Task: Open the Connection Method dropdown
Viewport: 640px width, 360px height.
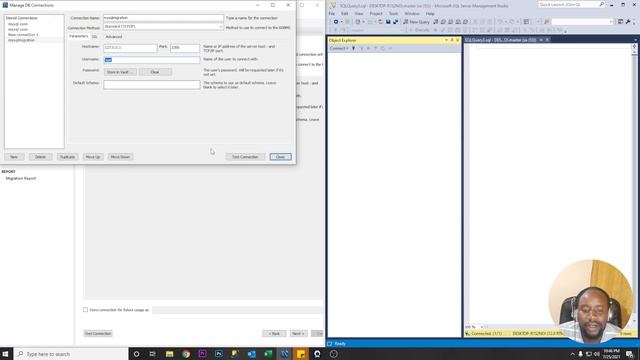Action: pos(220,27)
